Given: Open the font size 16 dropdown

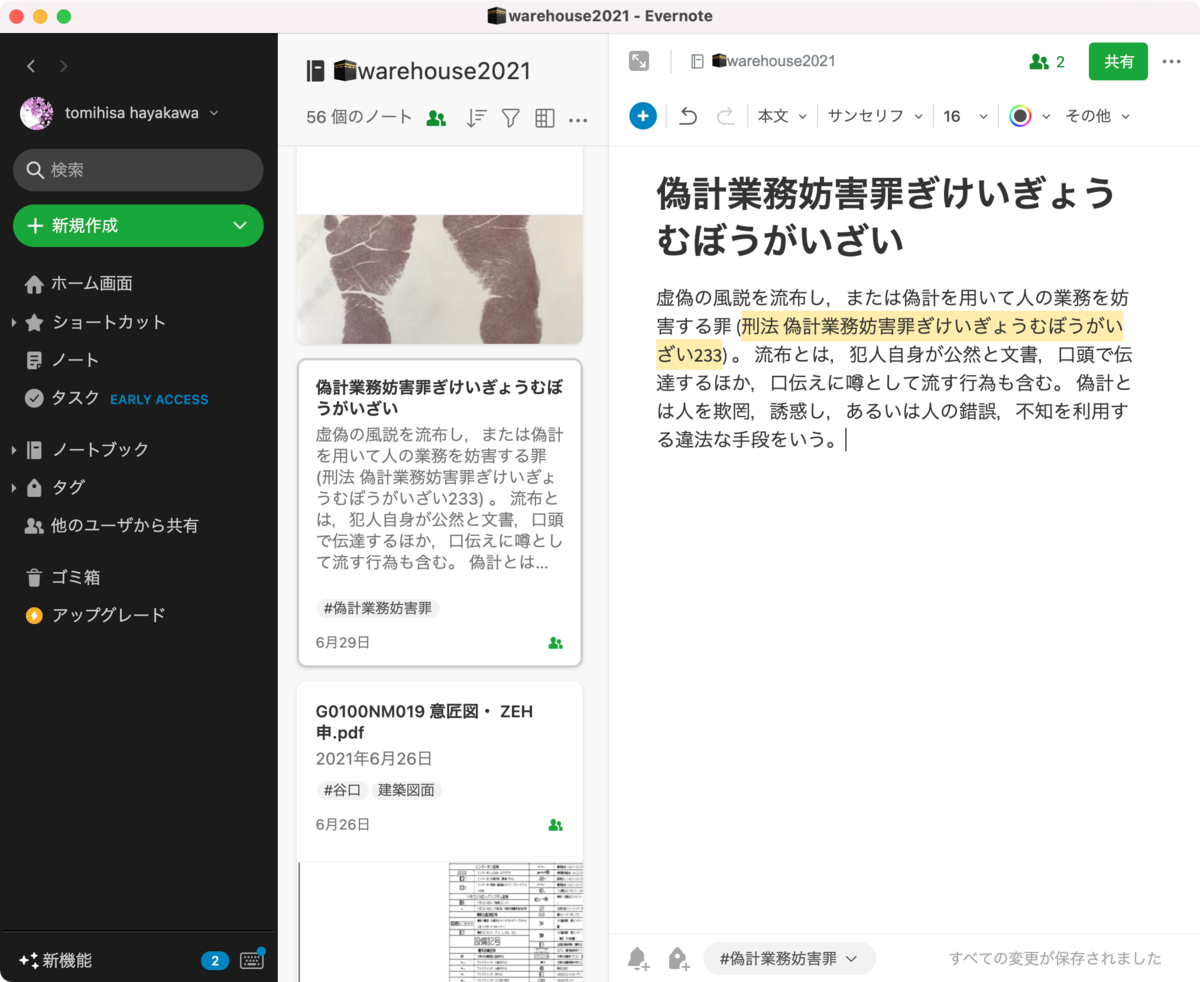Looking at the screenshot, I should (965, 116).
